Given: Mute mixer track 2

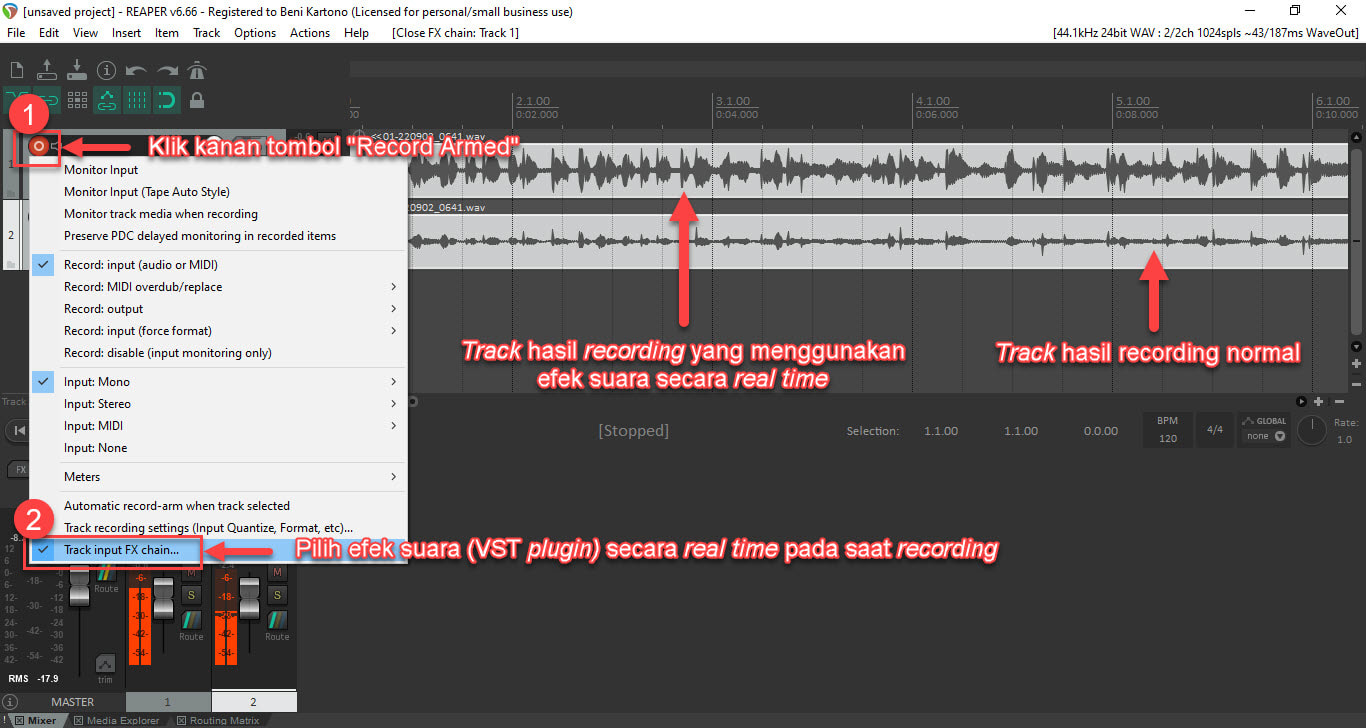Looking at the screenshot, I should 277,572.
